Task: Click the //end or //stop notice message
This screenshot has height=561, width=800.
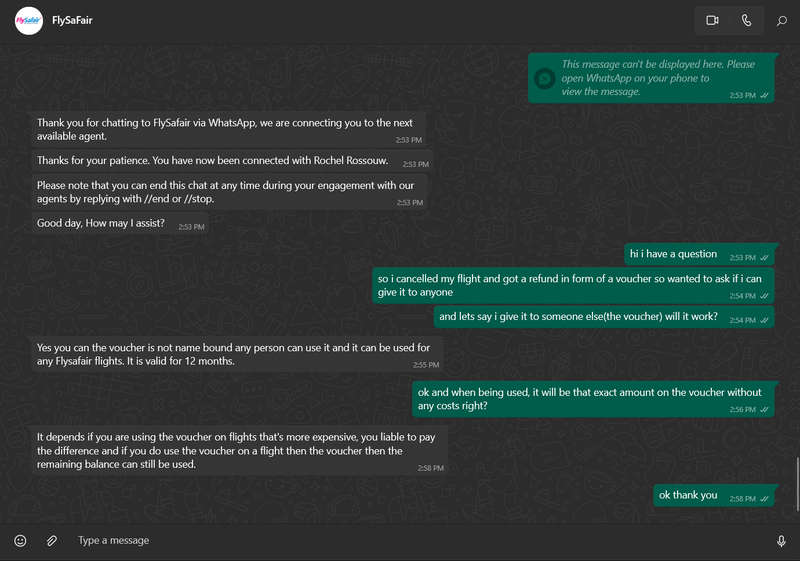Action: (x=230, y=193)
